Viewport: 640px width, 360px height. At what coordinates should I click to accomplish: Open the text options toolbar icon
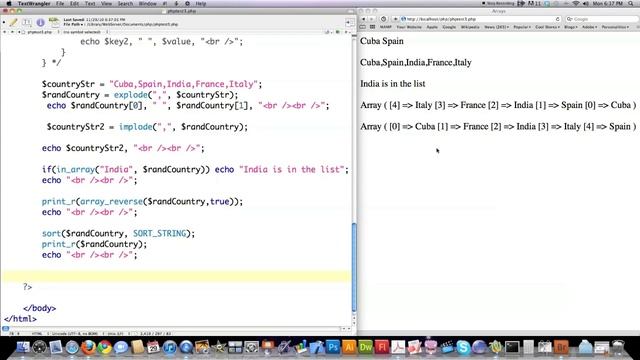click(27, 22)
